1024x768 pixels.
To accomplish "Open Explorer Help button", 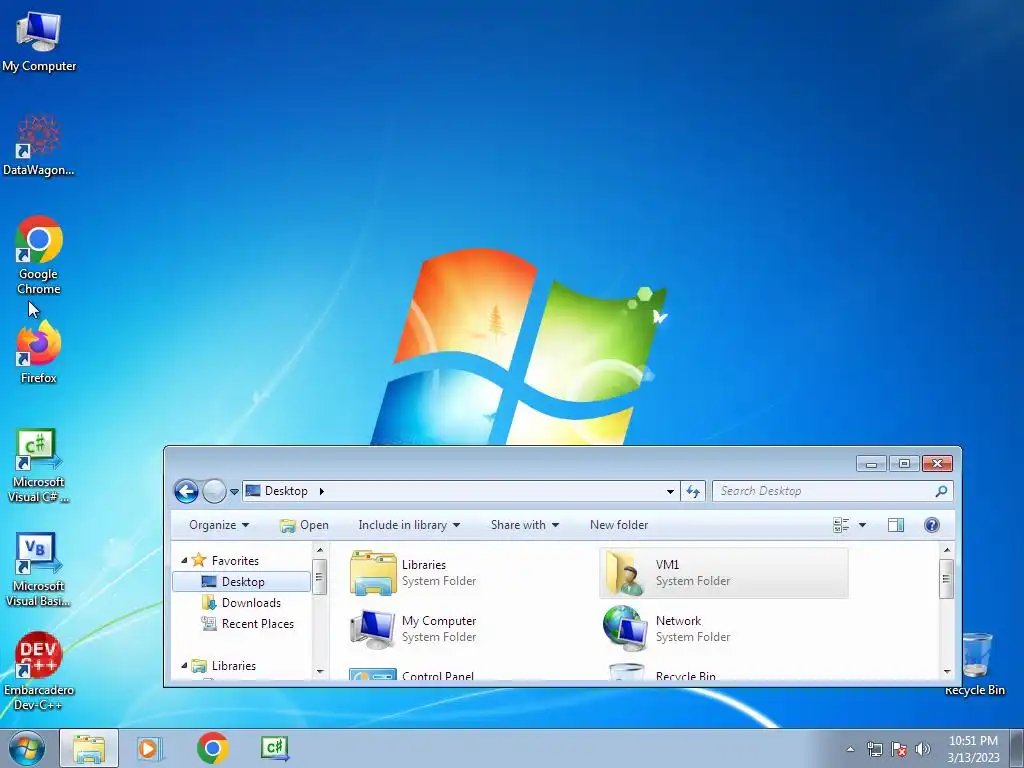I will click(932, 525).
